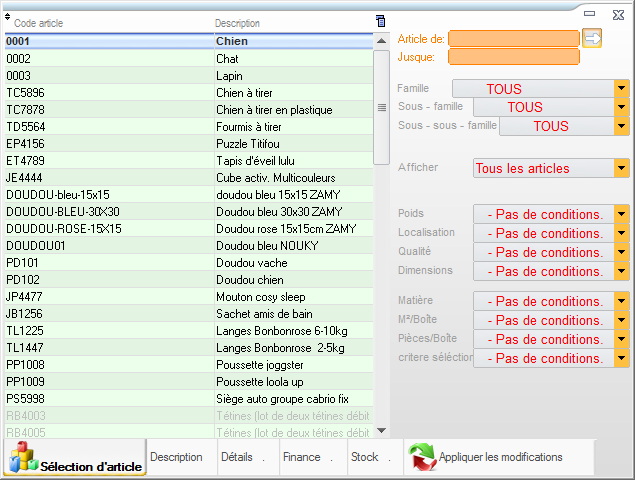Image resolution: width=635 pixels, height=480 pixels.
Task: Go to the Stock tab
Action: [365, 457]
